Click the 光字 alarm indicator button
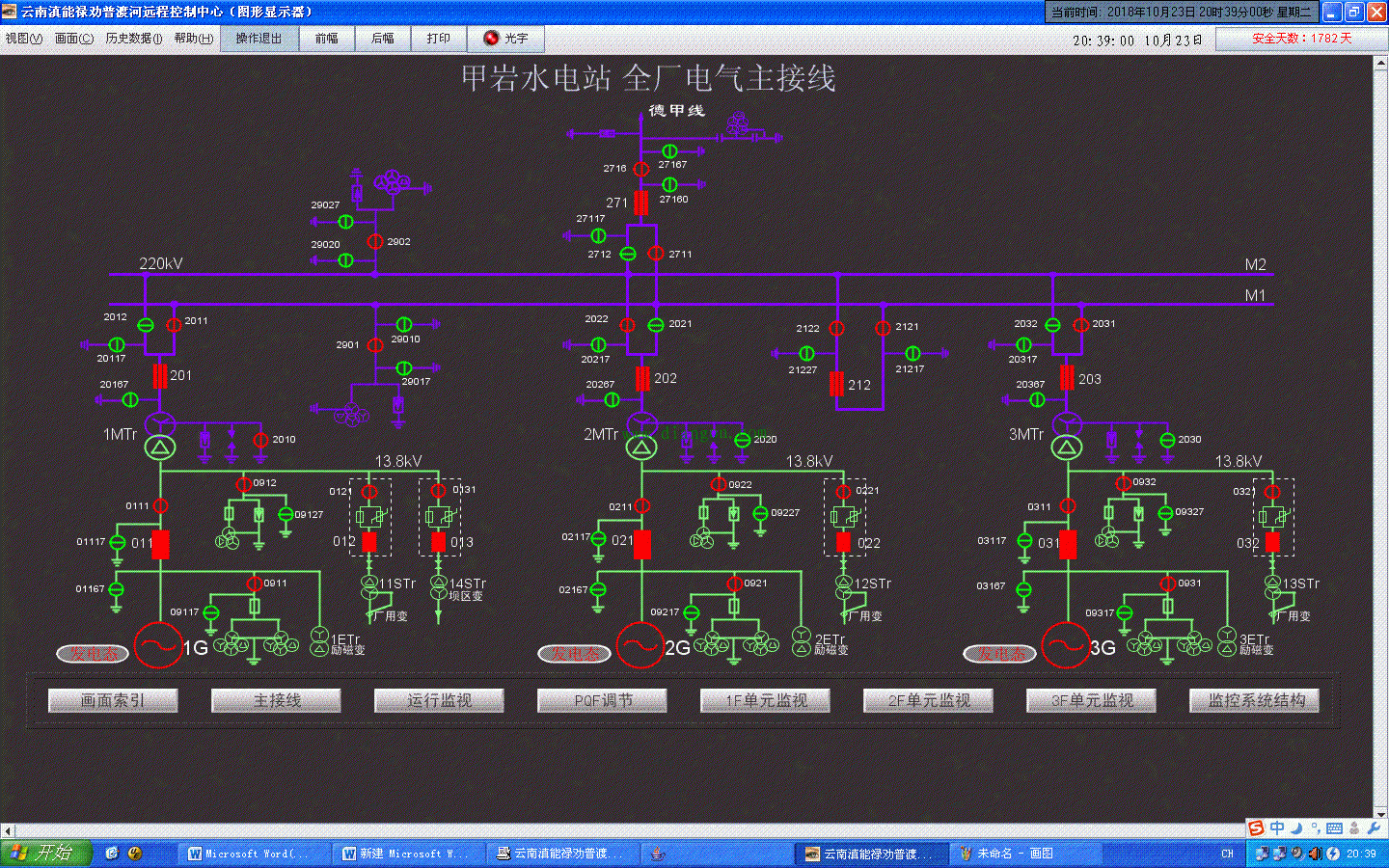This screenshot has width=1389, height=868. tap(506, 39)
